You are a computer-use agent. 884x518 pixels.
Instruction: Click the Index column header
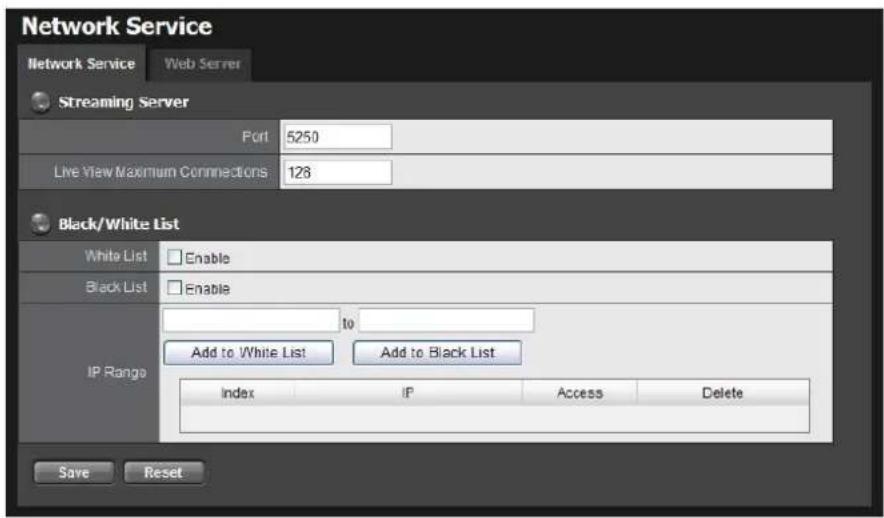point(237,393)
